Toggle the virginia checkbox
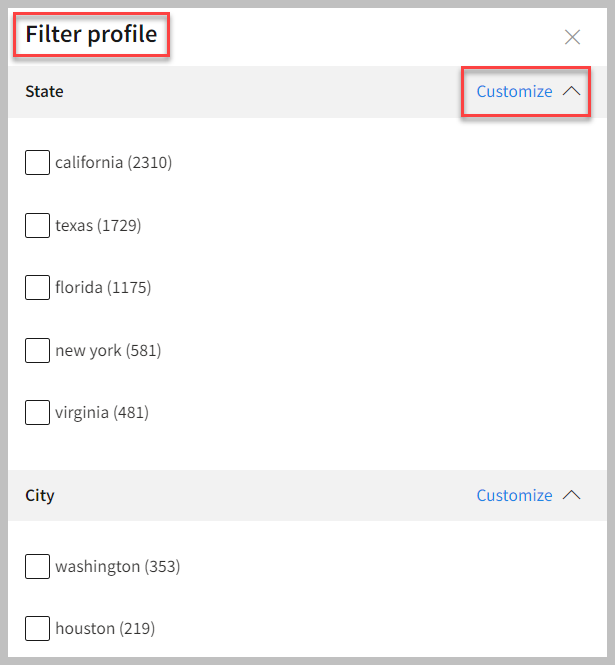 point(37,412)
